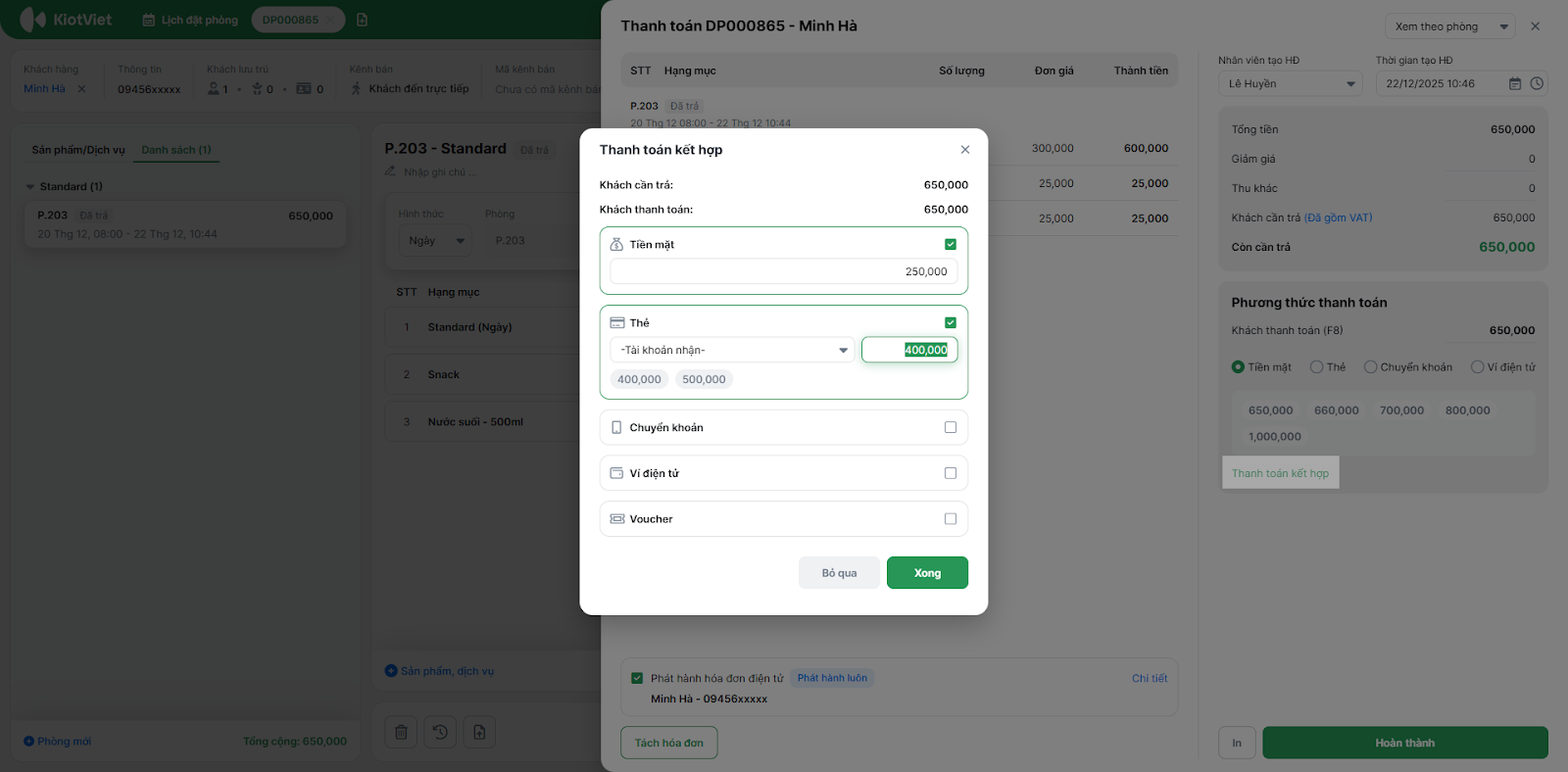The image size is (1568, 772).
Task: Close the Thanh toán kết hợp dialog
Action: point(965,150)
